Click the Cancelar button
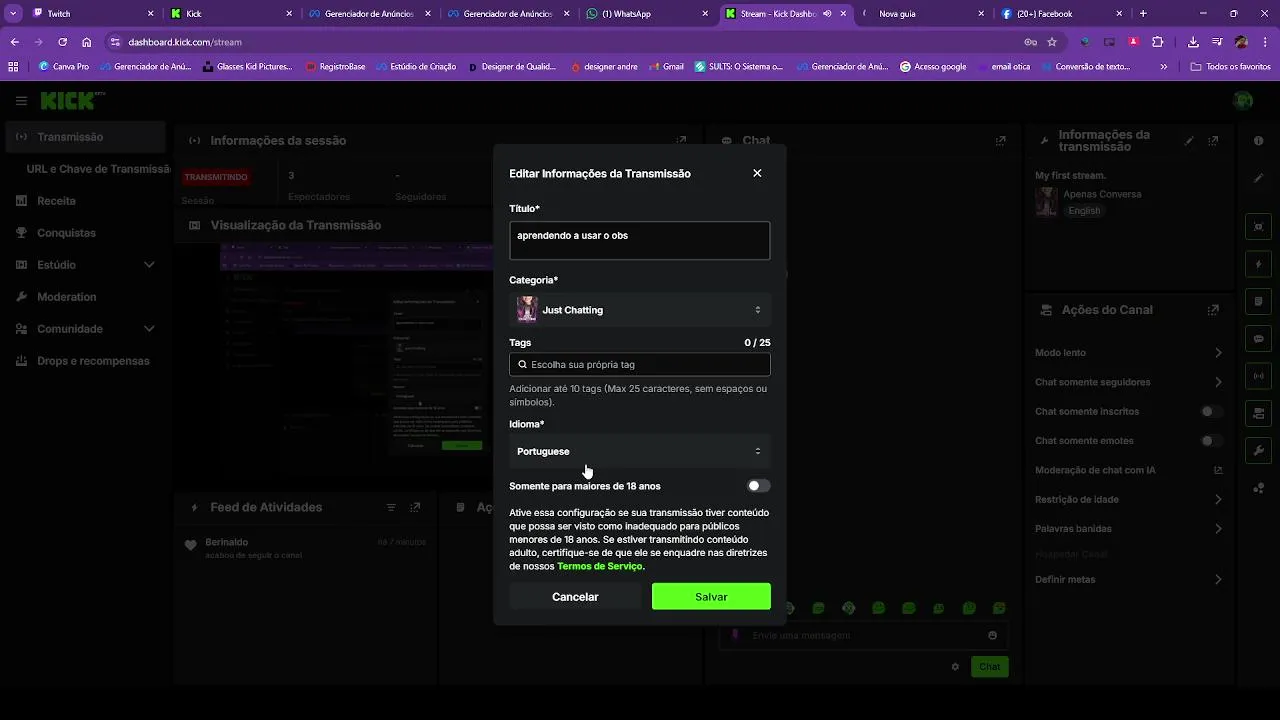 point(575,597)
